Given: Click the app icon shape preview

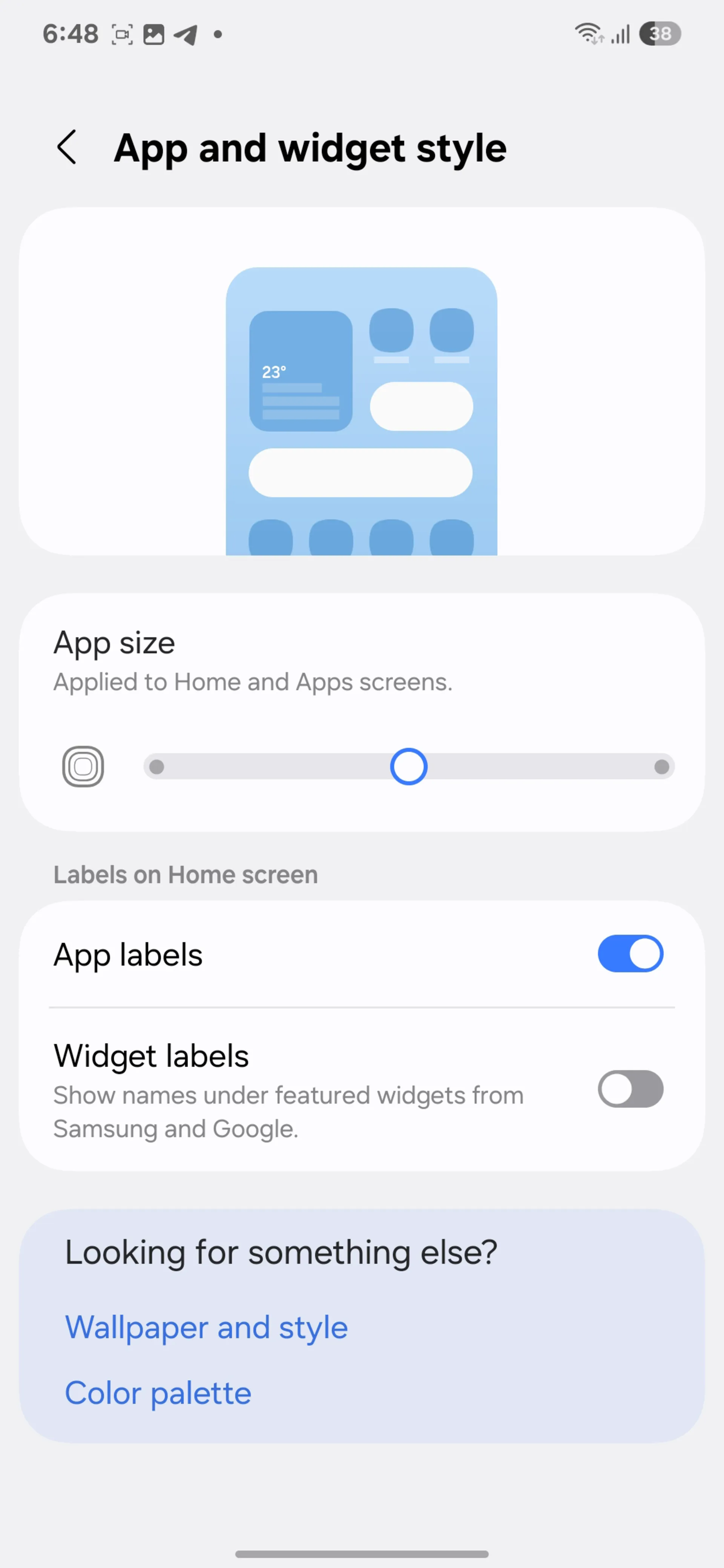Looking at the screenshot, I should 83,765.
